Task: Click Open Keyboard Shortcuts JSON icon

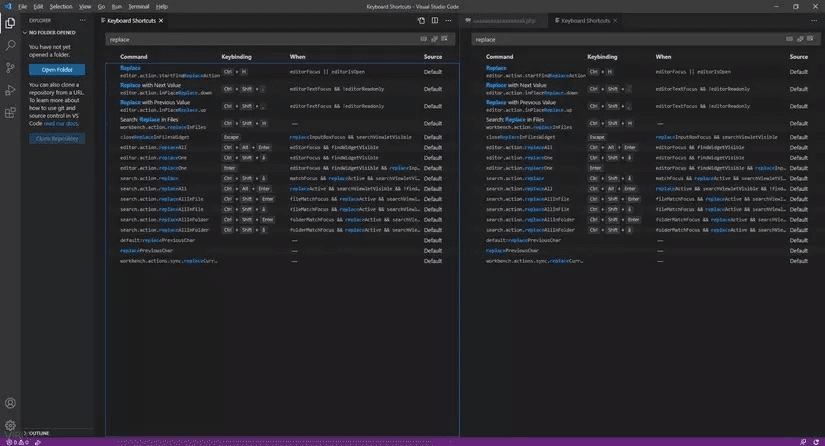Action: pos(421,21)
